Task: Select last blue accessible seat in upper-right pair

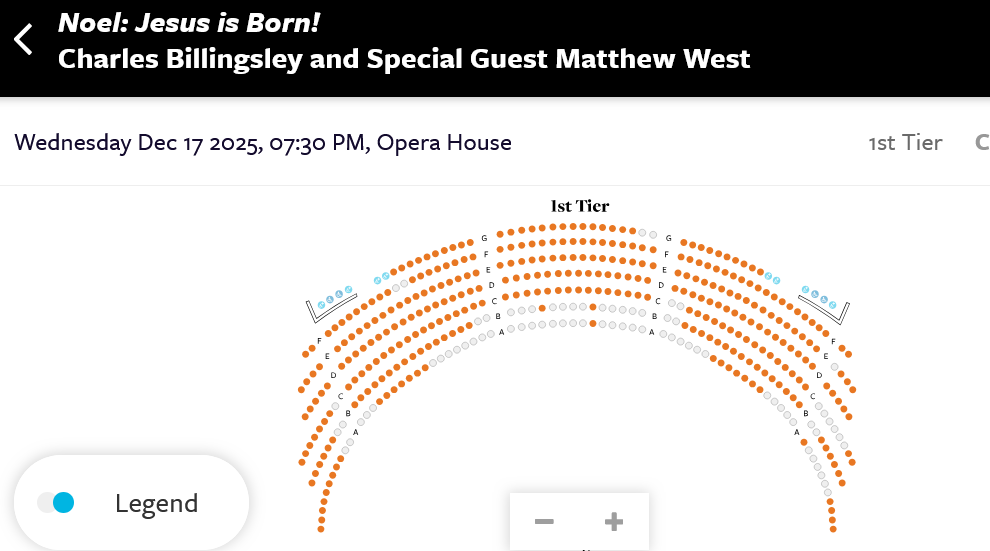Action: coord(777,280)
